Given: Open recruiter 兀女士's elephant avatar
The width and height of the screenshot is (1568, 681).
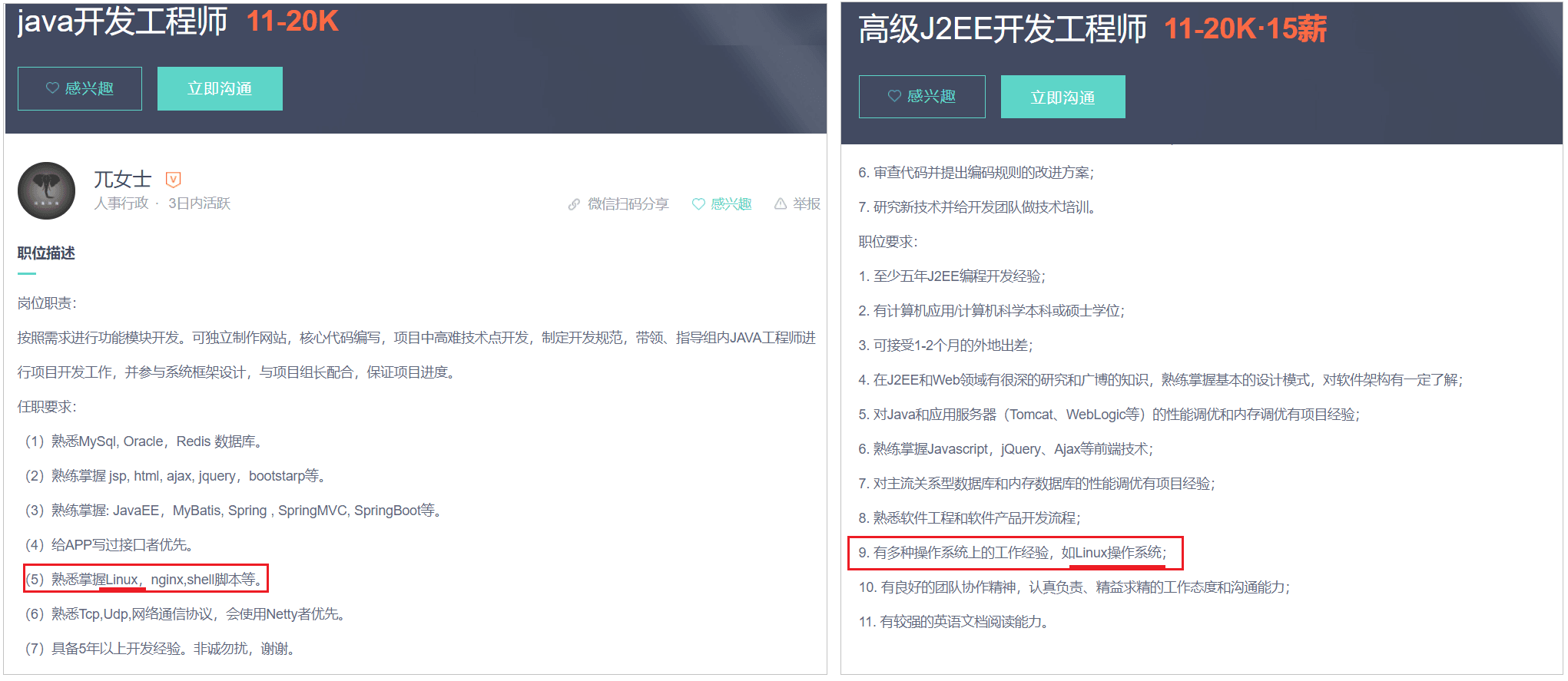Looking at the screenshot, I should tap(47, 191).
